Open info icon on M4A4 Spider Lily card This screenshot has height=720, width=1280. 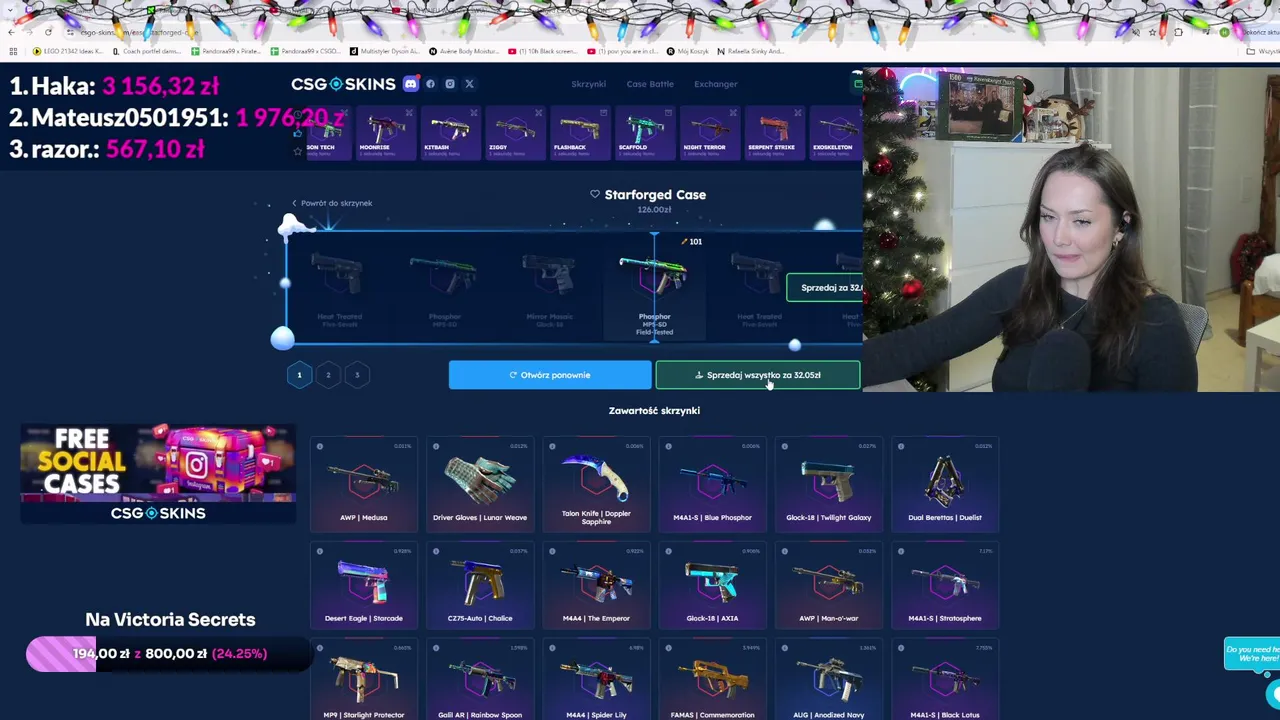coord(552,648)
